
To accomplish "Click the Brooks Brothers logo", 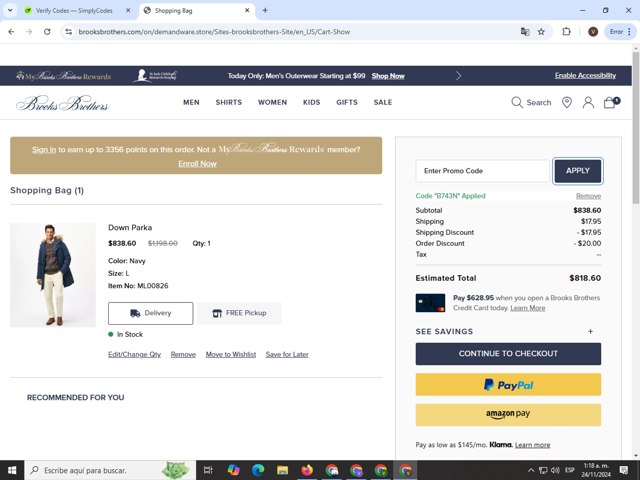I will (63, 103).
